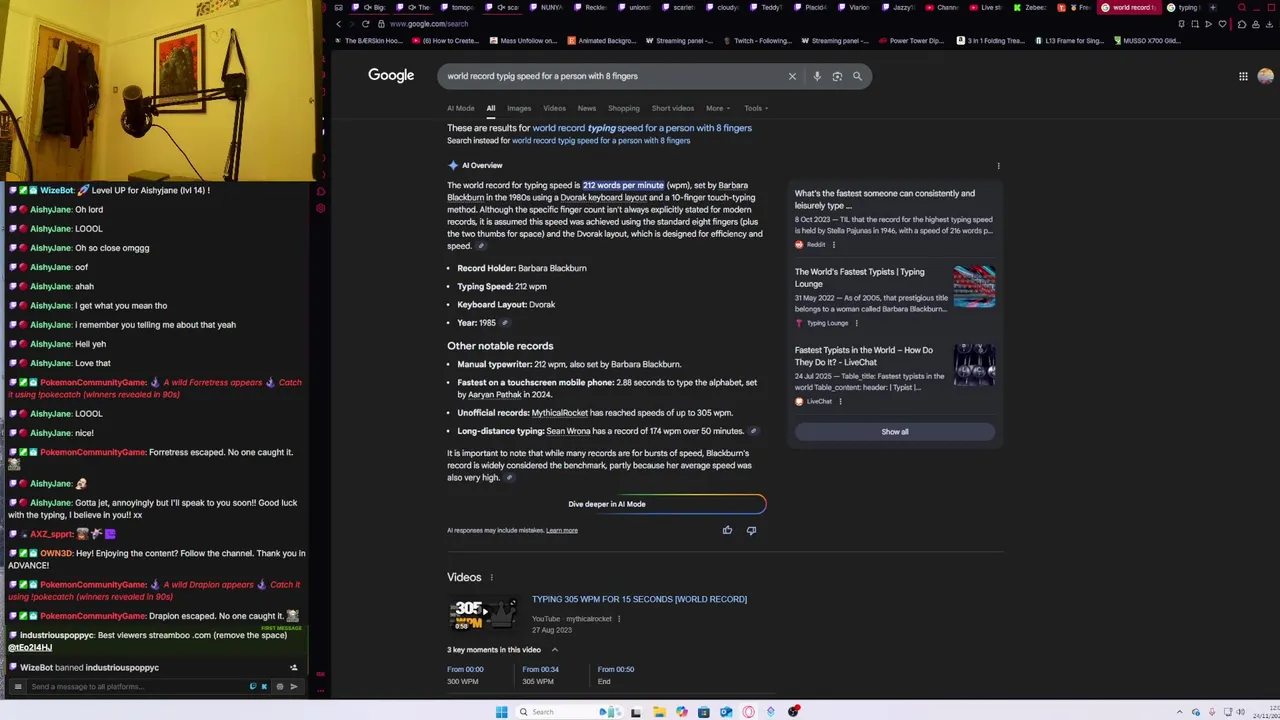Open corrected typing speed query link

pyautogui.click(x=642, y=128)
